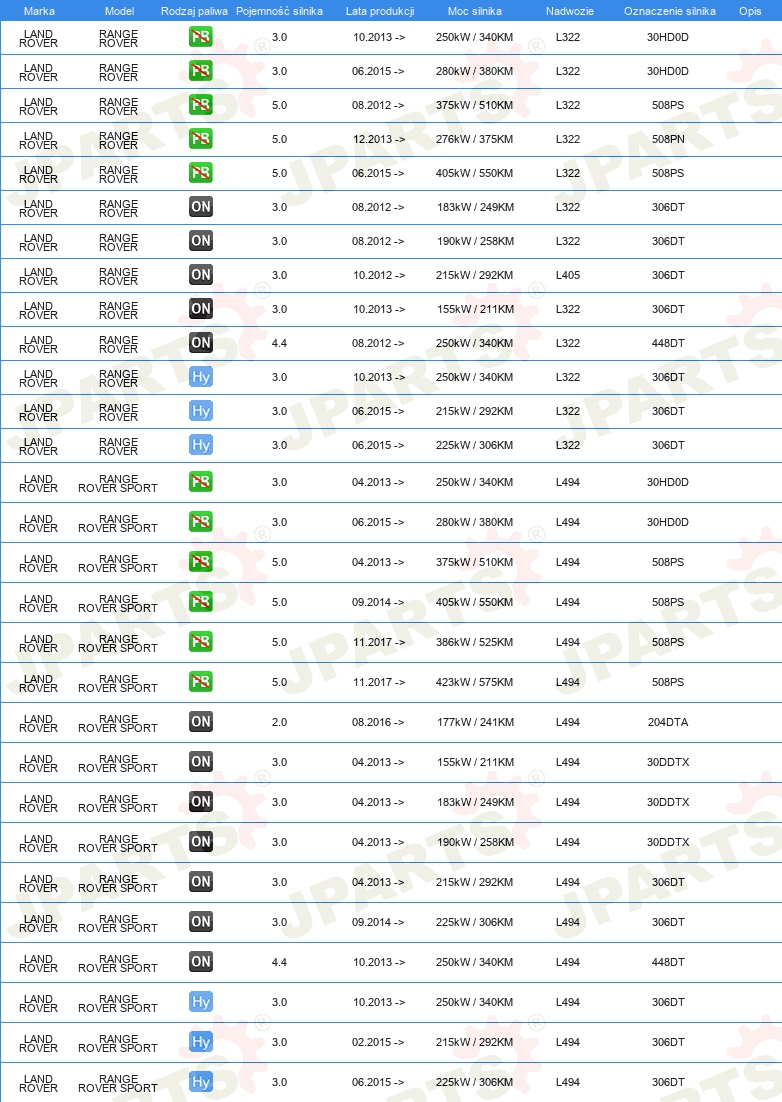Click the Moc silnika column header
This screenshot has width=782, height=1102.
pos(475,11)
